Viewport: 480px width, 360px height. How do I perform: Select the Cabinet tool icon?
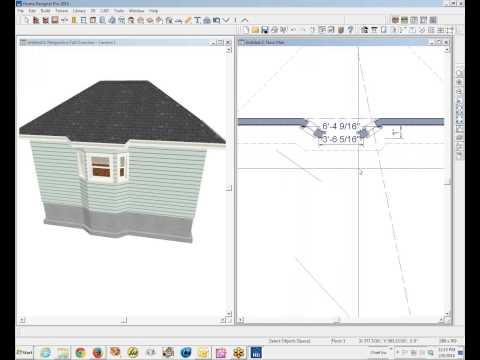click(93, 20)
